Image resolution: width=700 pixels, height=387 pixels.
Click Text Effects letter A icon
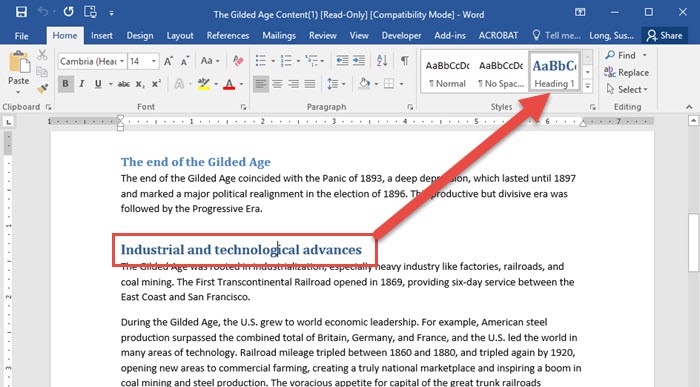click(x=179, y=84)
